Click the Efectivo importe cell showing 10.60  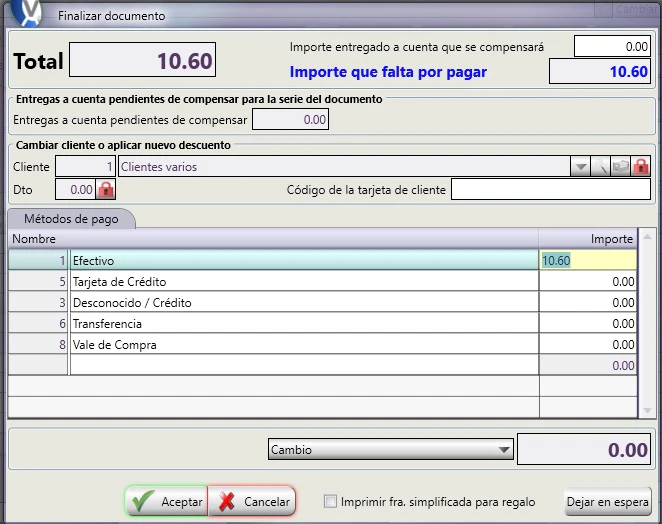click(588, 260)
